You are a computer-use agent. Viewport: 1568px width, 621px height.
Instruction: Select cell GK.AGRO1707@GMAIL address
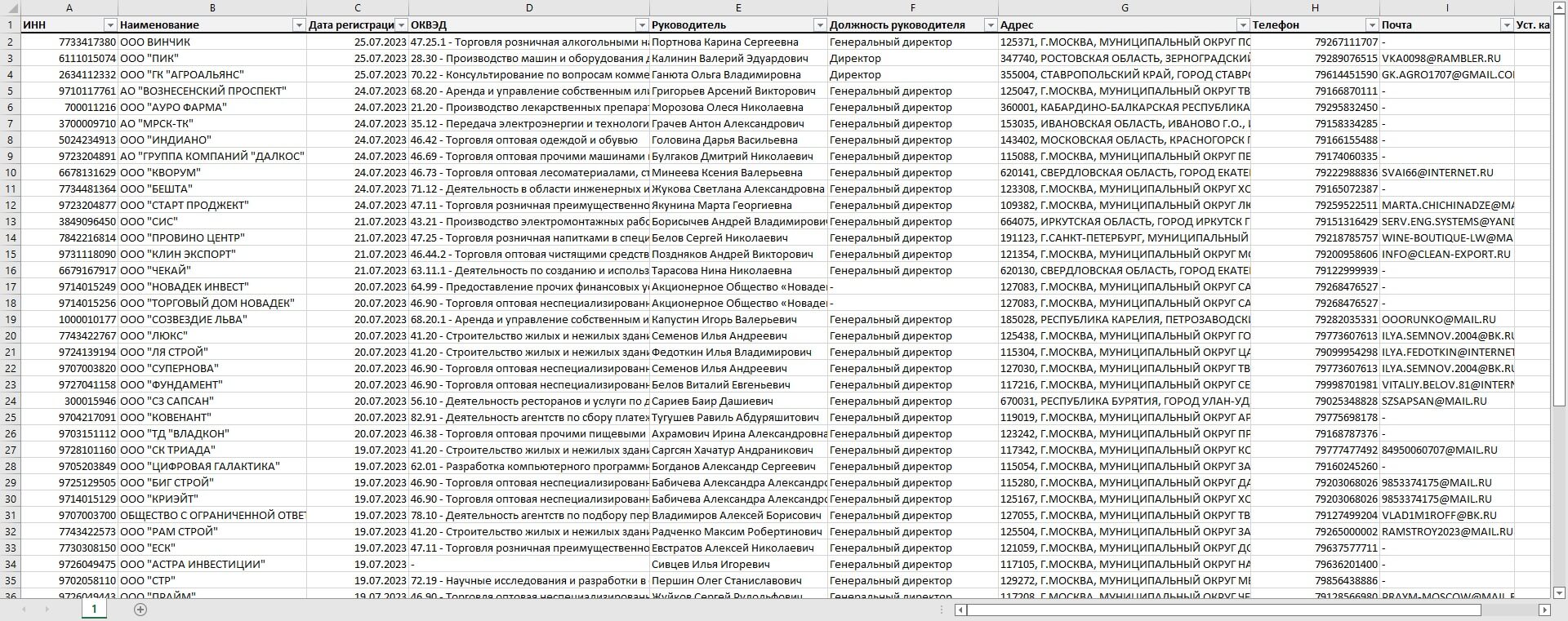(1447, 74)
